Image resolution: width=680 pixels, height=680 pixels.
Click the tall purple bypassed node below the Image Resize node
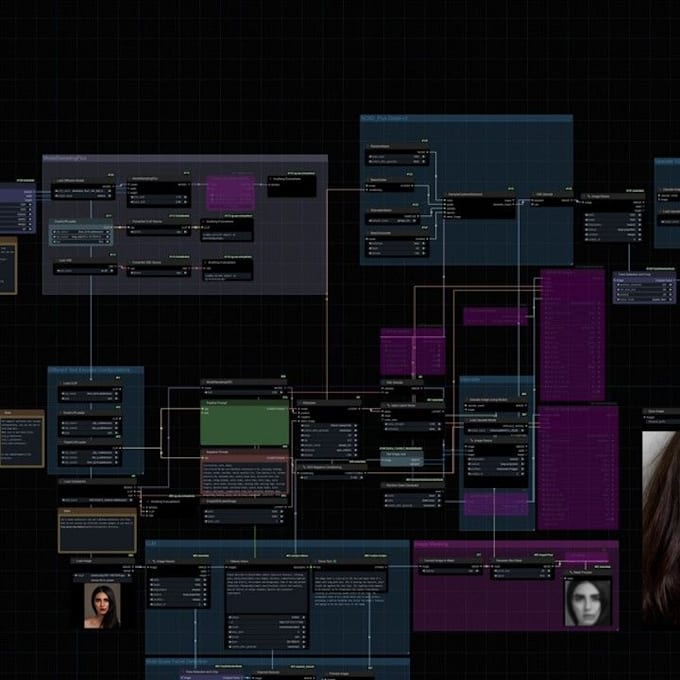point(572,333)
